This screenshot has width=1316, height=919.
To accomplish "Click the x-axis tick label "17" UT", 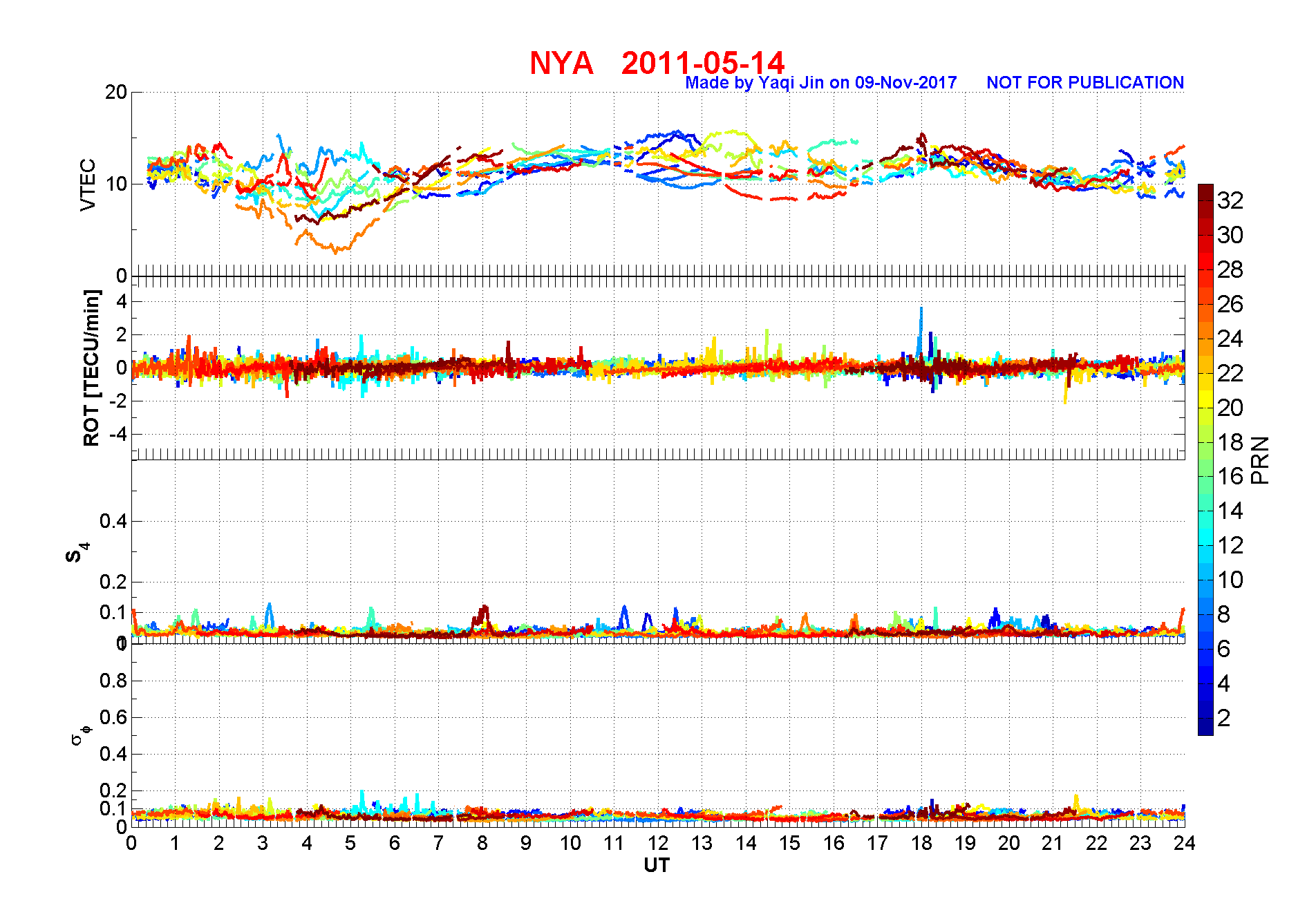I will point(877,843).
